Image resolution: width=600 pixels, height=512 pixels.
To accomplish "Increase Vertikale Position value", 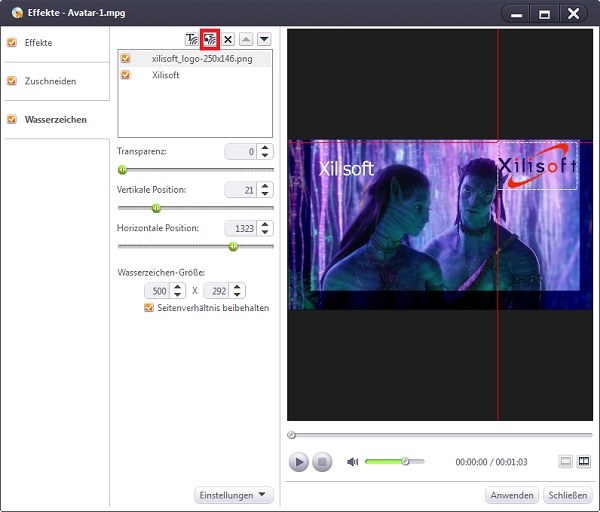I will (x=265, y=186).
